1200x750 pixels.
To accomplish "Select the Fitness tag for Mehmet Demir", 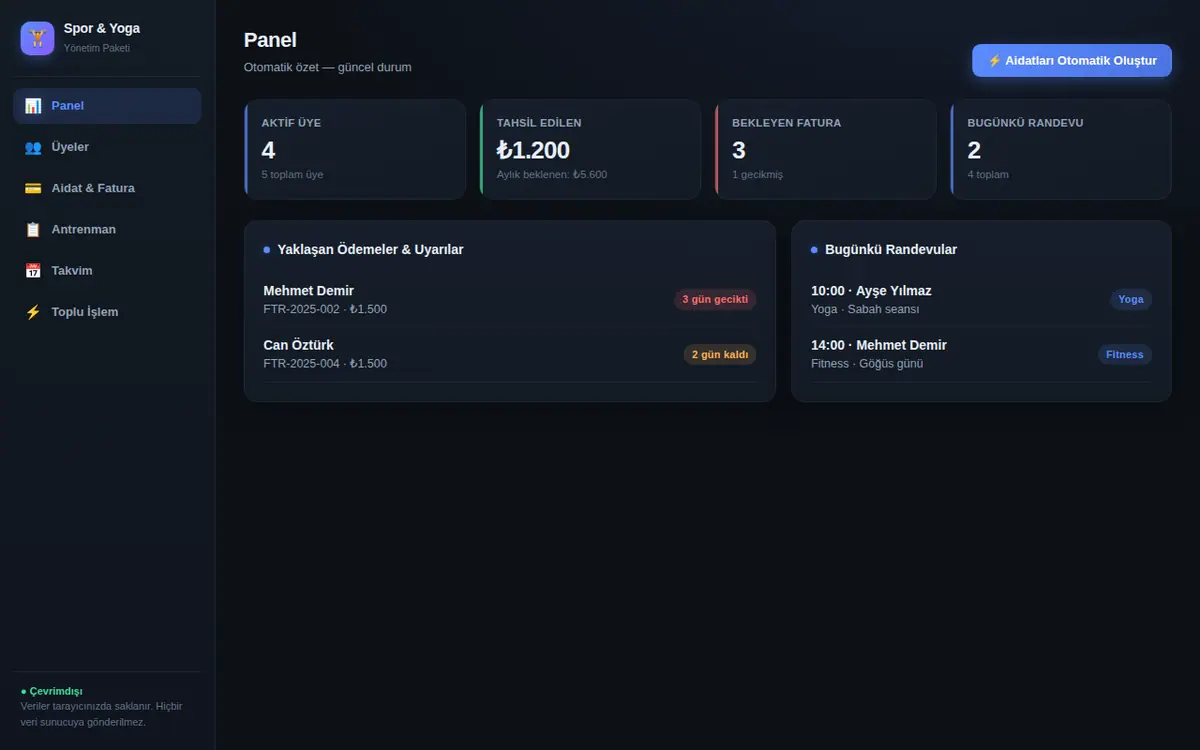I will [1125, 354].
